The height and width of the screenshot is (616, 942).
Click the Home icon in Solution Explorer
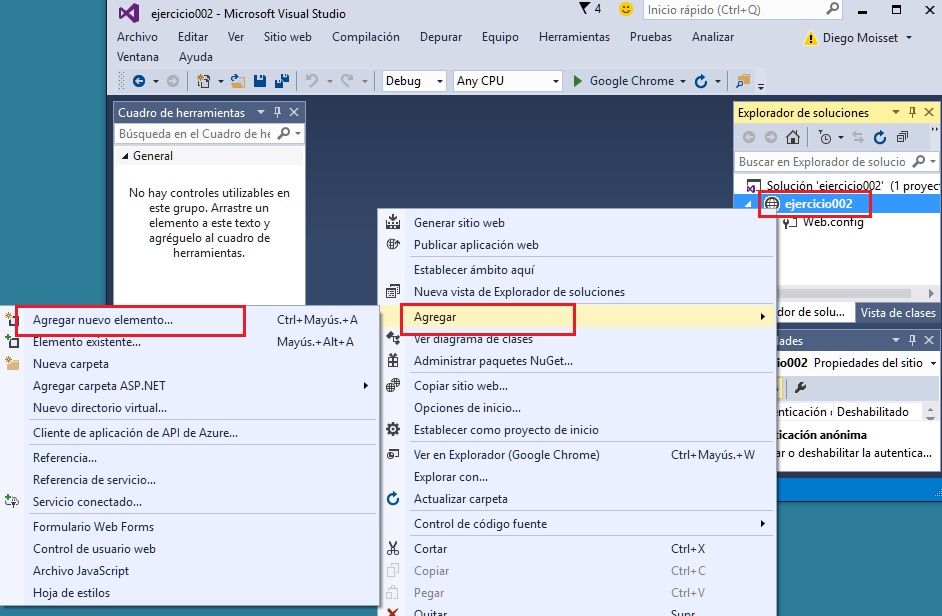[x=793, y=138]
